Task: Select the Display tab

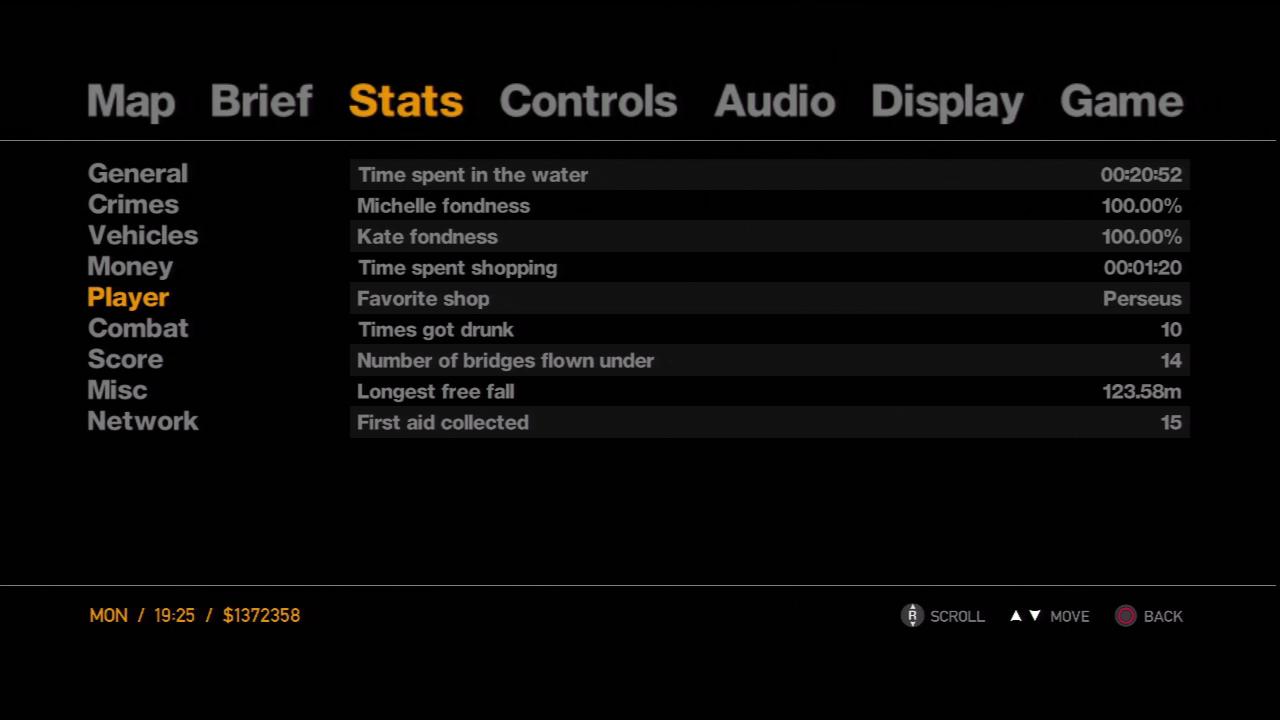Action: click(947, 101)
